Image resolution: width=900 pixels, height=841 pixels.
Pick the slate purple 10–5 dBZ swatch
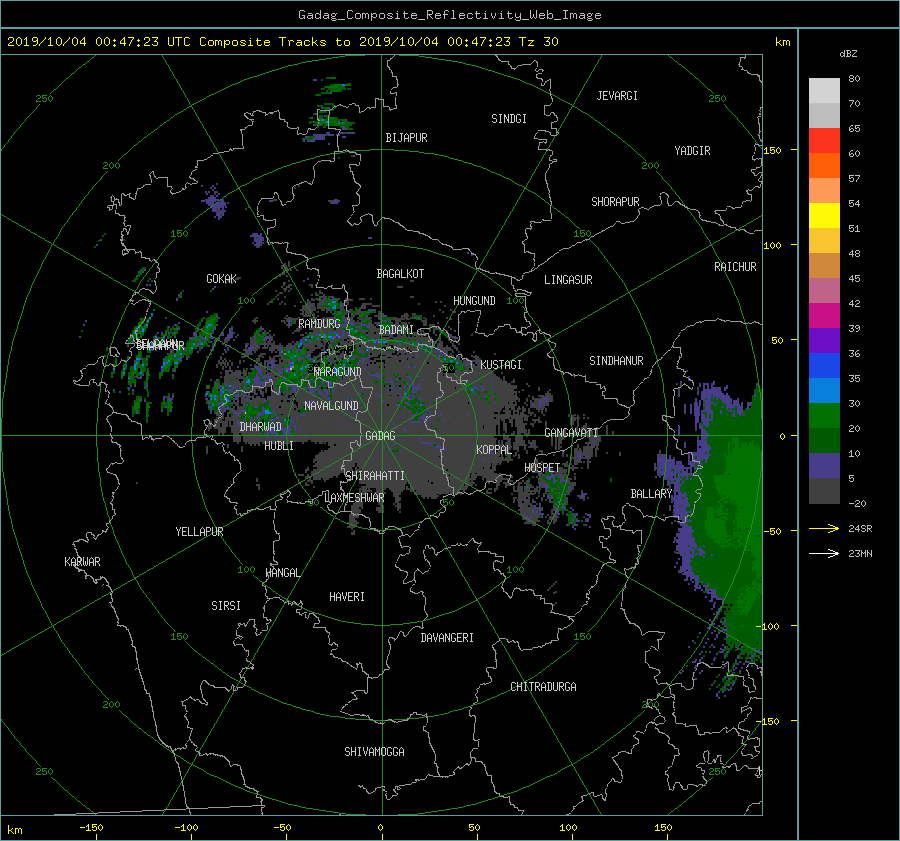824,465
